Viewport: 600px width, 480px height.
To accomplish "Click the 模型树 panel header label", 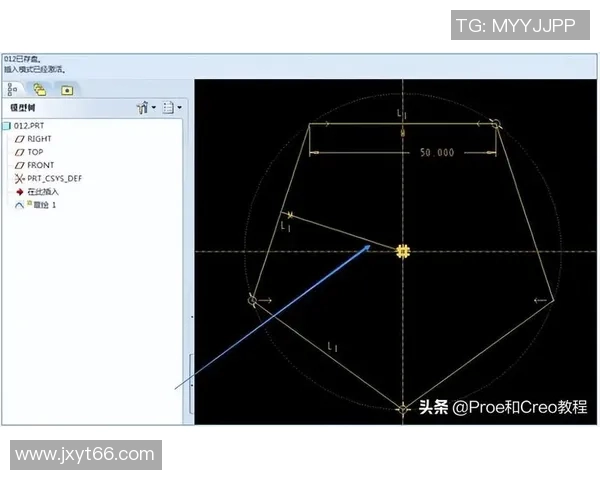I will click(23, 108).
